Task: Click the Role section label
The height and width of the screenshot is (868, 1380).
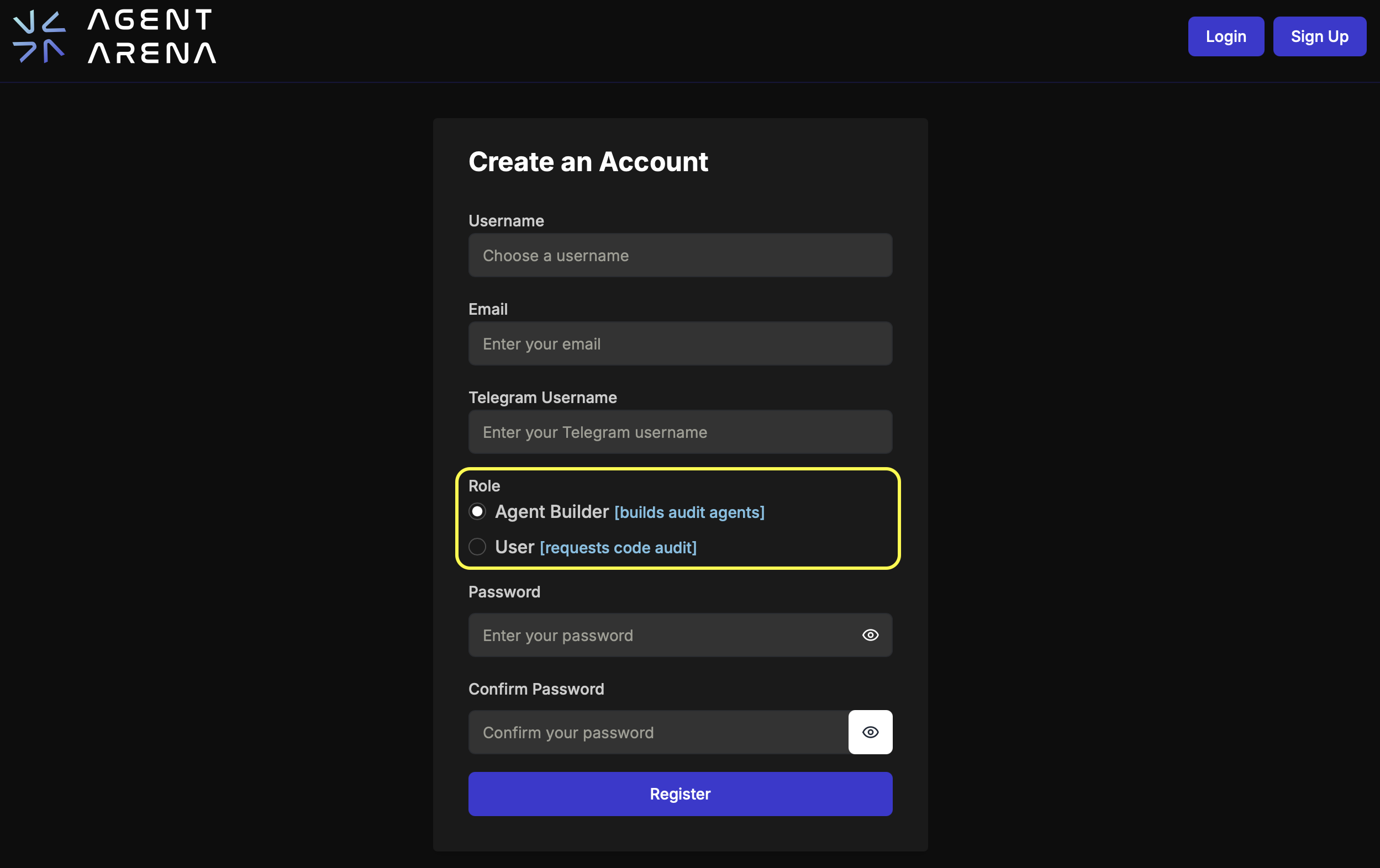Action: [484, 485]
